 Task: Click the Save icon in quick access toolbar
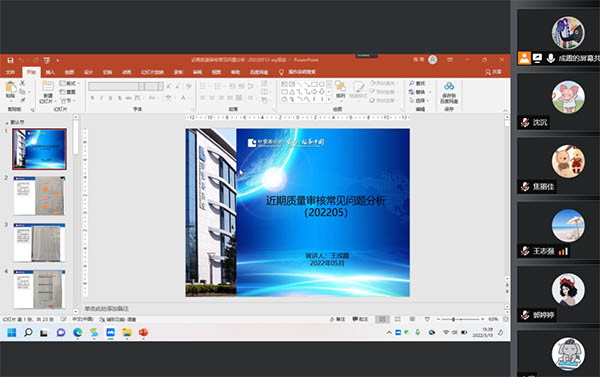pos(10,60)
